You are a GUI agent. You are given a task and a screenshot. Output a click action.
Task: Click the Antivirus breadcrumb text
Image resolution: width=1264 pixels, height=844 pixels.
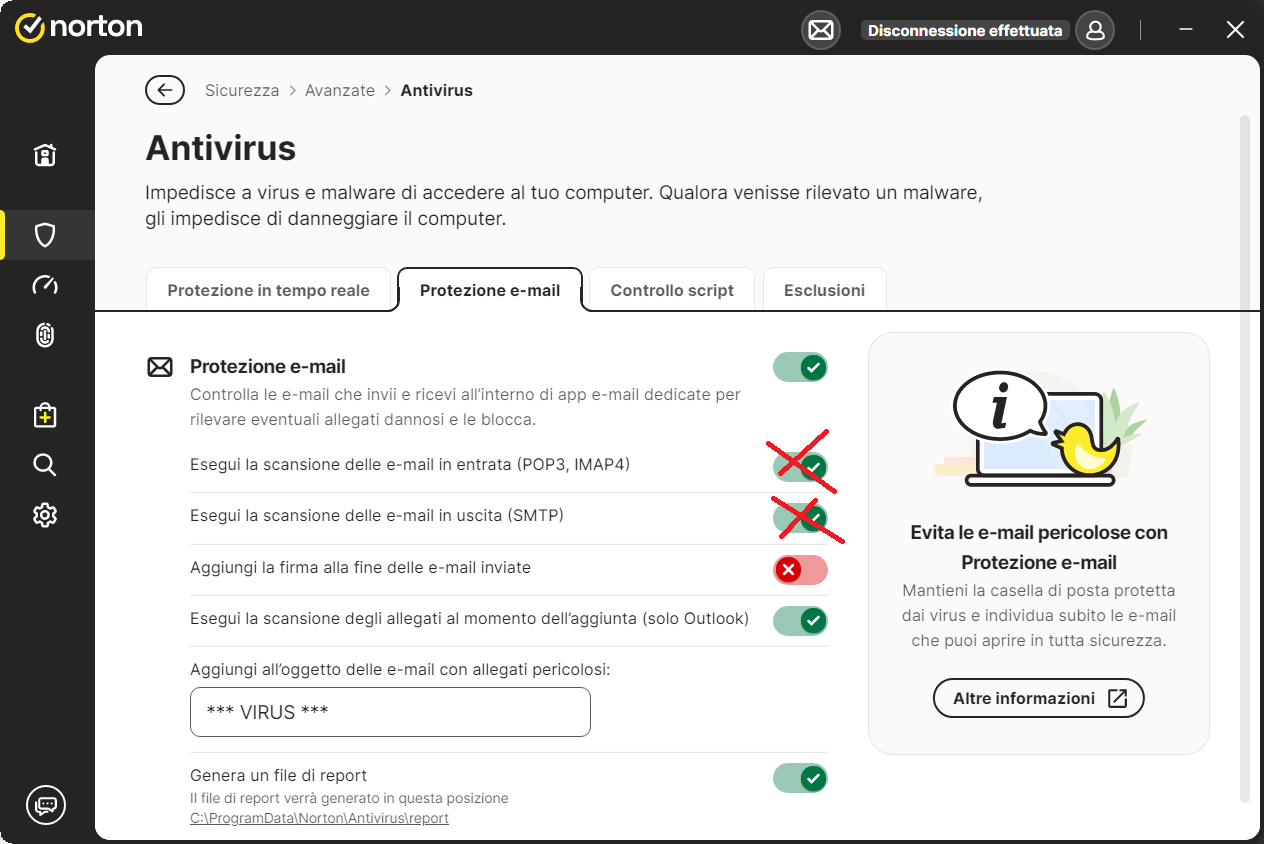point(436,90)
